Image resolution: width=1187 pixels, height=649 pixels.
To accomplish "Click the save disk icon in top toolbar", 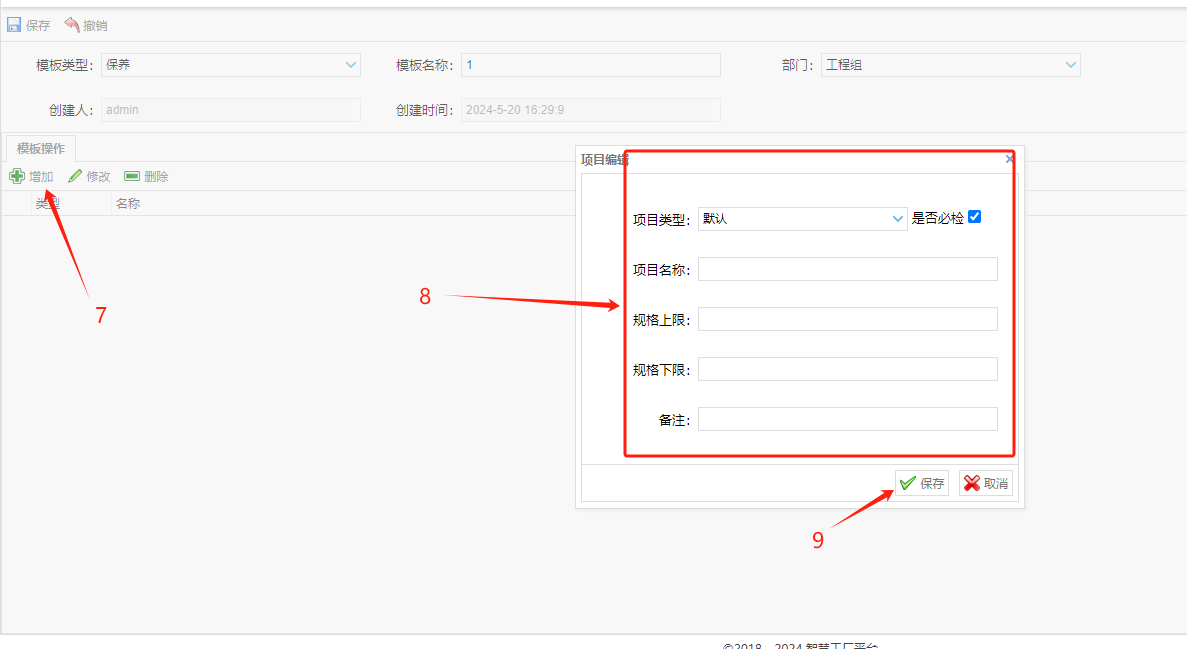I will pos(14,25).
